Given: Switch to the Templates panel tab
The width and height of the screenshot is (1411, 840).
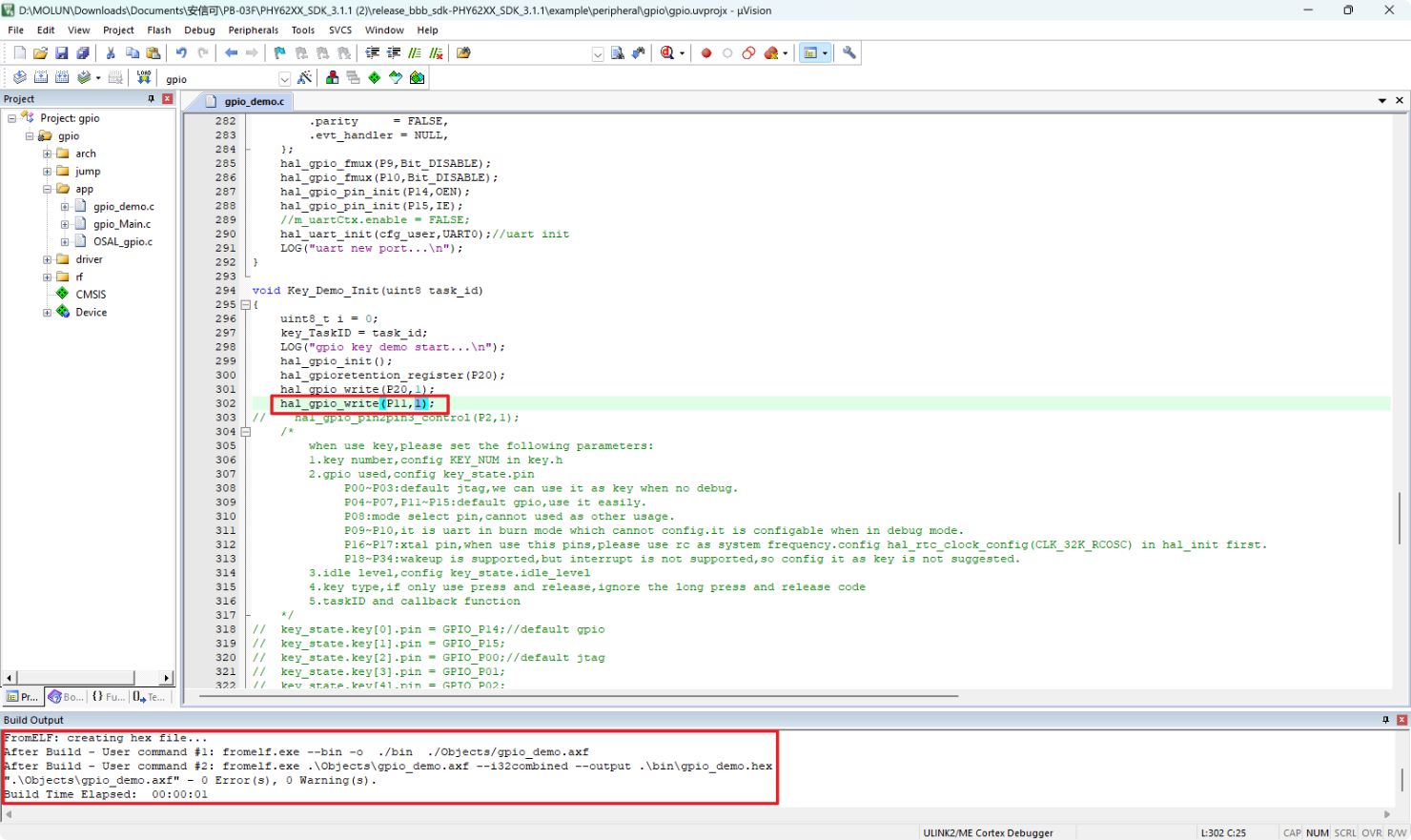Looking at the screenshot, I should (x=149, y=697).
